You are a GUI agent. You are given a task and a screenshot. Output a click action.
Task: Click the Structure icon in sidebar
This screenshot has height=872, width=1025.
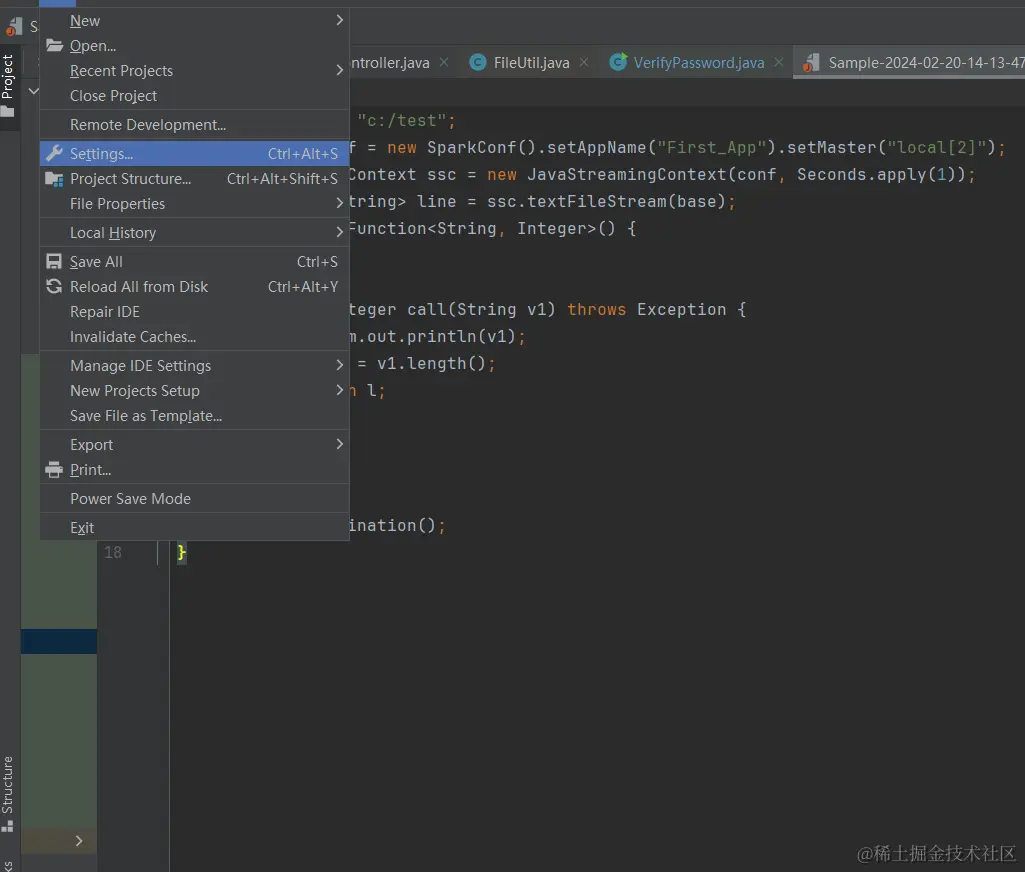[8, 826]
